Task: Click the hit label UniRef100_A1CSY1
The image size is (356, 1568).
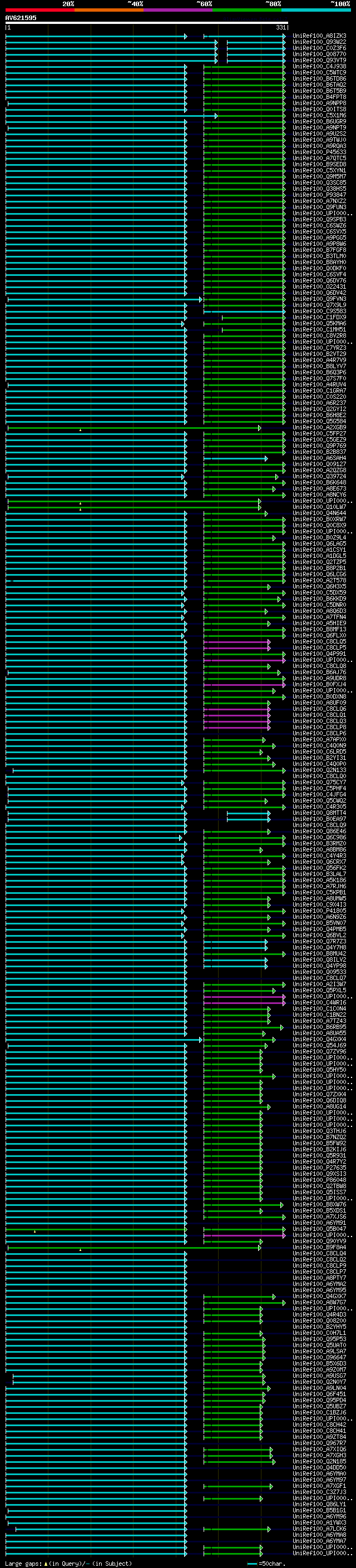Action: tap(319, 550)
